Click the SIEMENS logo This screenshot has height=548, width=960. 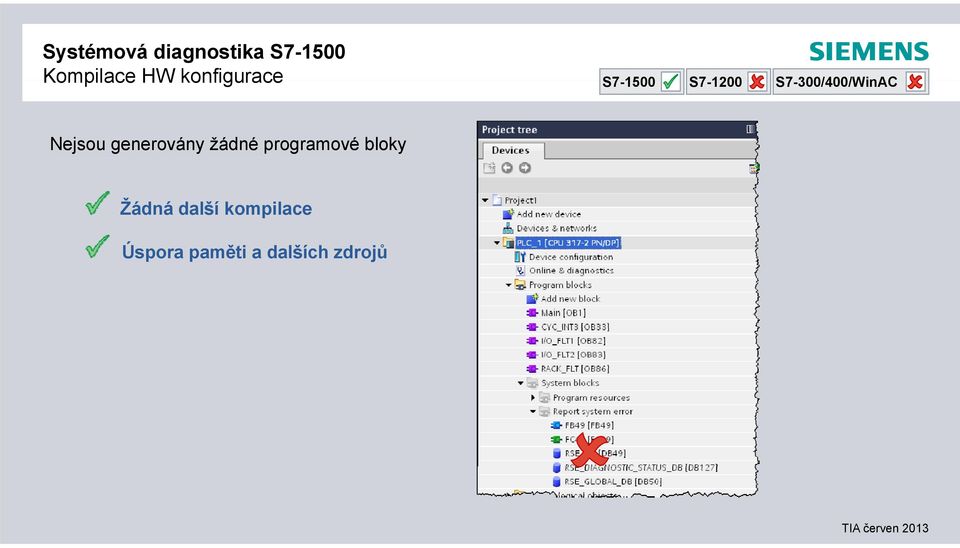(869, 51)
